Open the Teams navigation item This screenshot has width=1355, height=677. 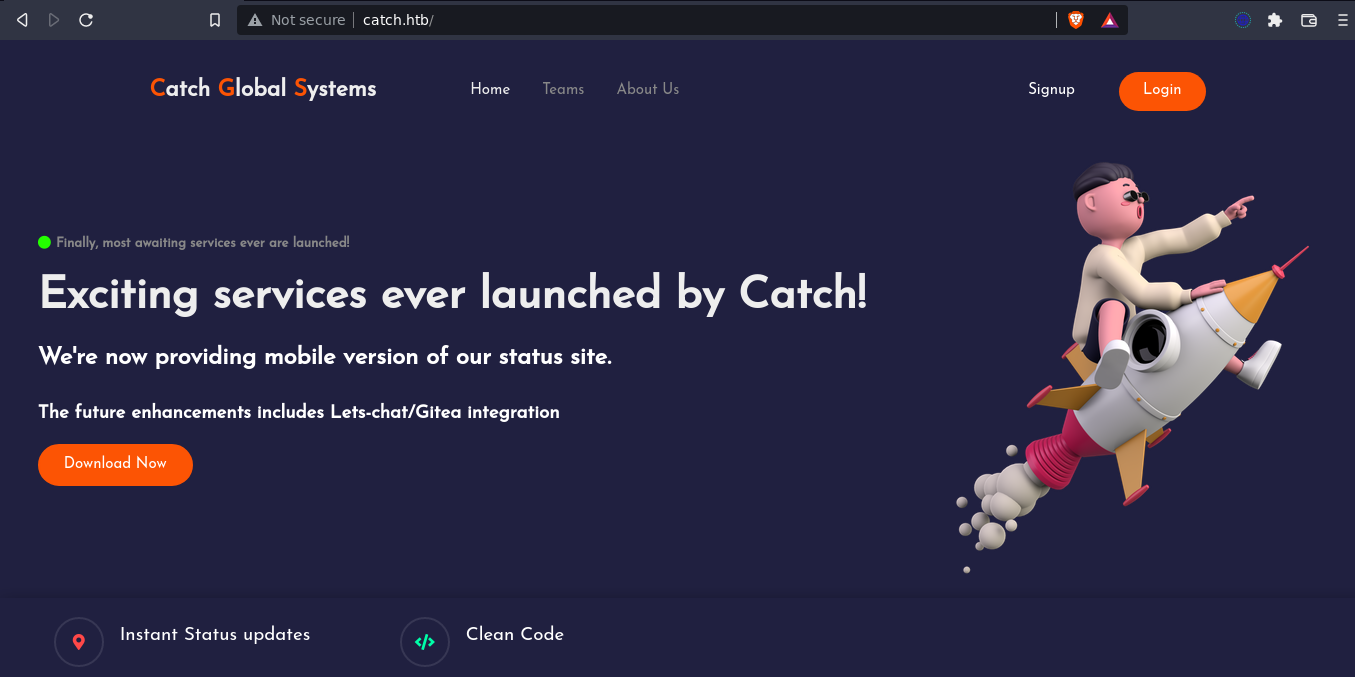[563, 89]
